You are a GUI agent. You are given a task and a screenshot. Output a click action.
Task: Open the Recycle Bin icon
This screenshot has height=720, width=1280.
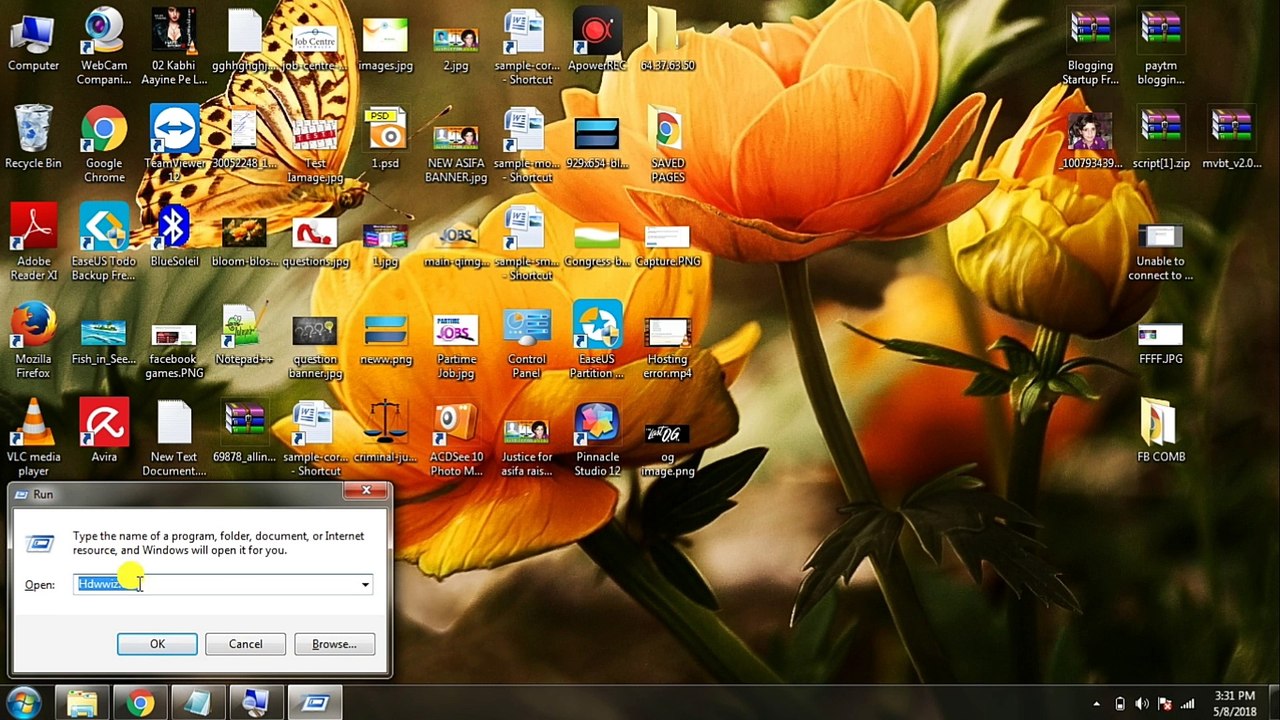point(33,137)
